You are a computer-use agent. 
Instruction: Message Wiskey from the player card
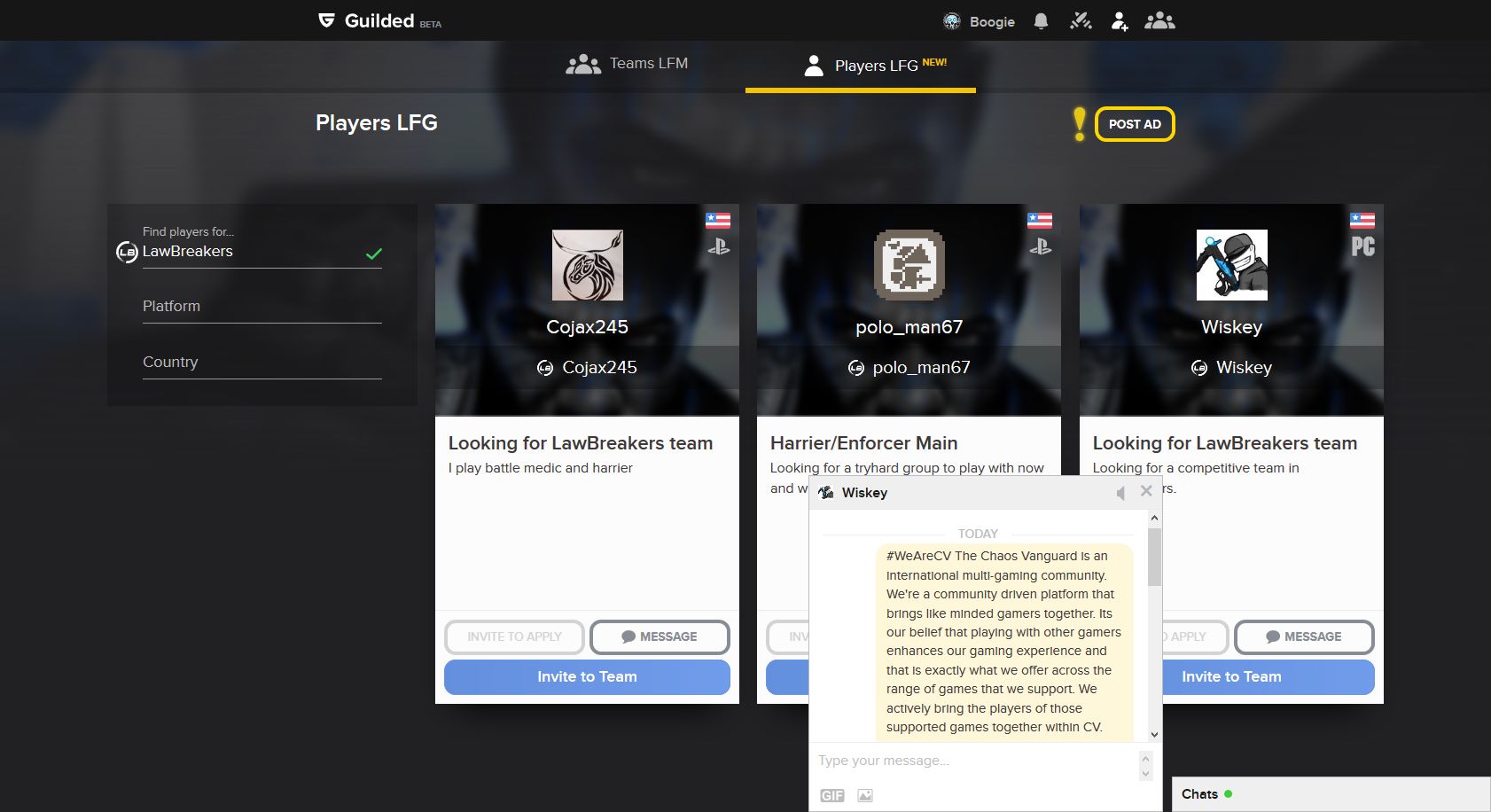coord(1304,636)
